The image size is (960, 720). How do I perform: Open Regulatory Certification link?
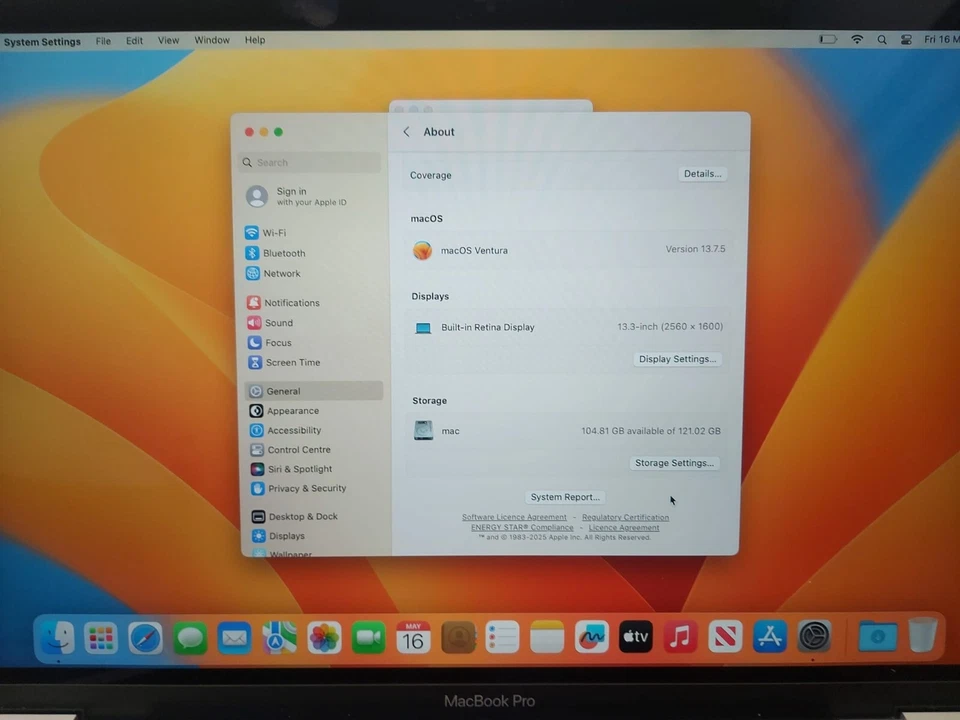coord(625,517)
